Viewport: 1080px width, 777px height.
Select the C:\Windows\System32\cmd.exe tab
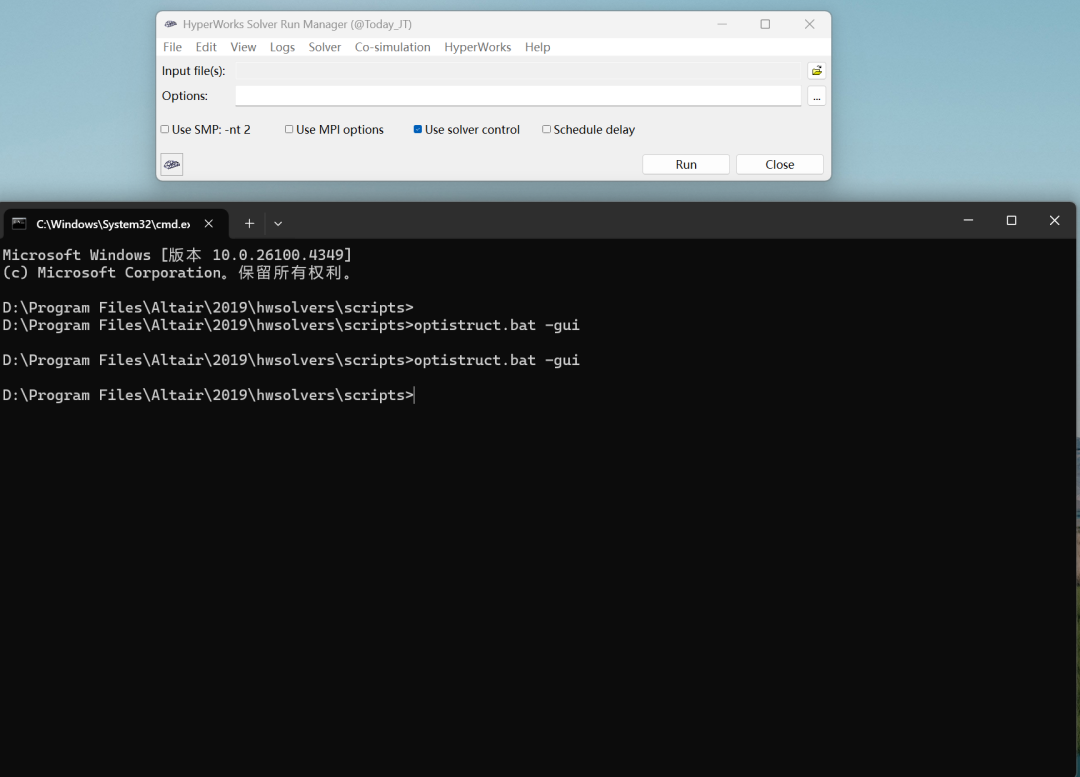(x=114, y=224)
